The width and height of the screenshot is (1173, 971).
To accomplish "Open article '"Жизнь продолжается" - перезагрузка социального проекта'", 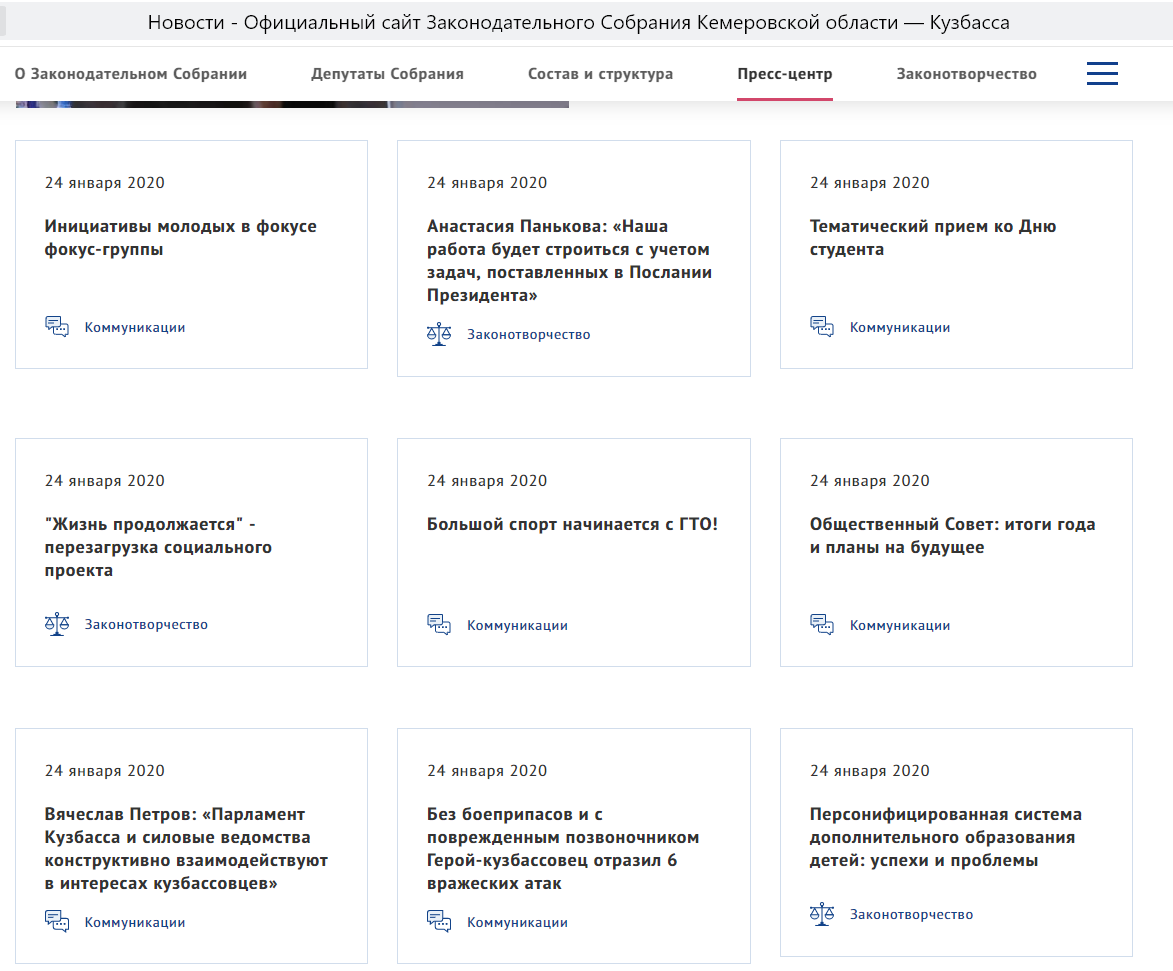I will click(x=158, y=547).
